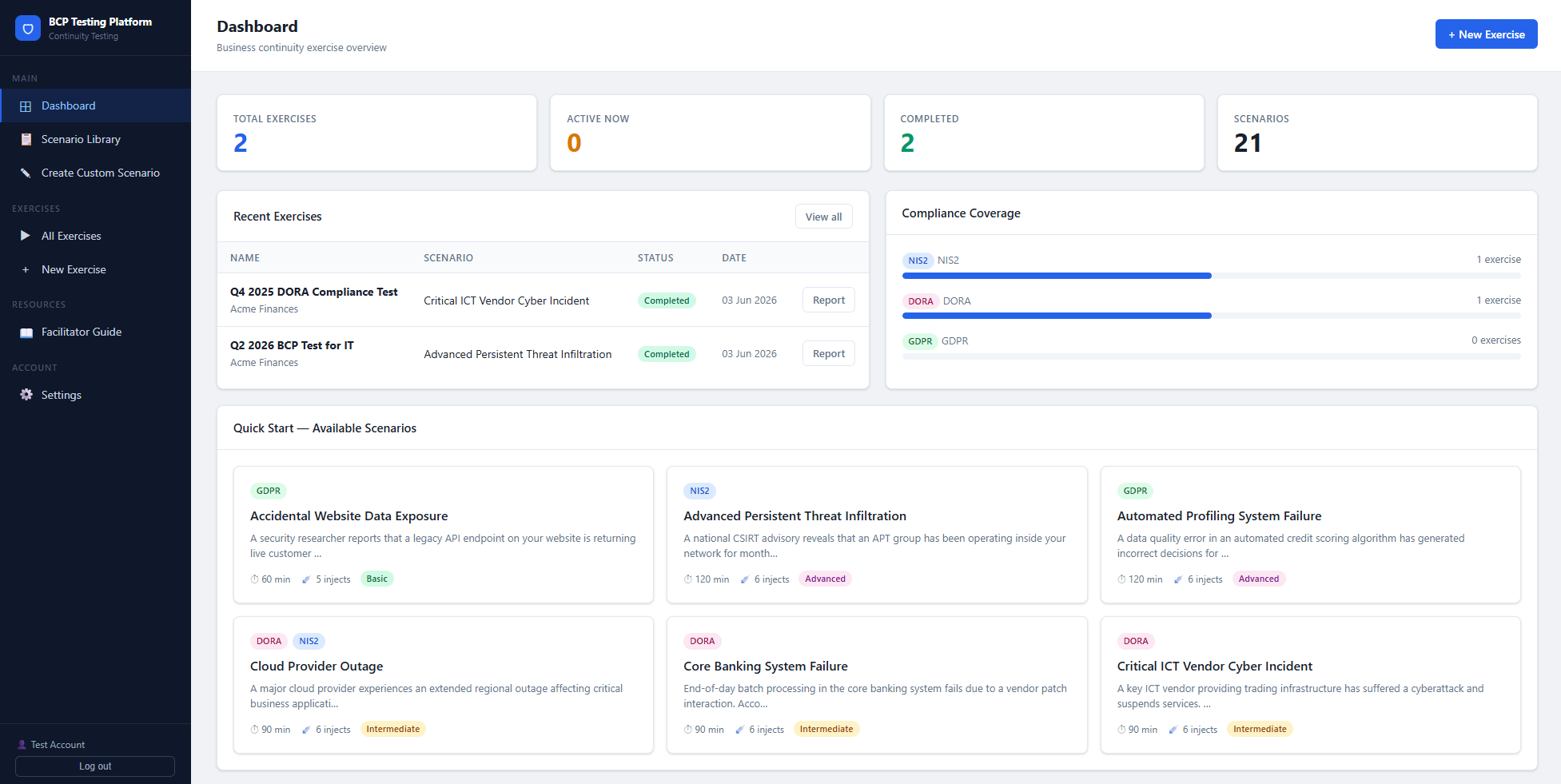Select the Cloud Provider Outage scenario card
Viewport: 1561px width, 784px height.
click(x=443, y=685)
